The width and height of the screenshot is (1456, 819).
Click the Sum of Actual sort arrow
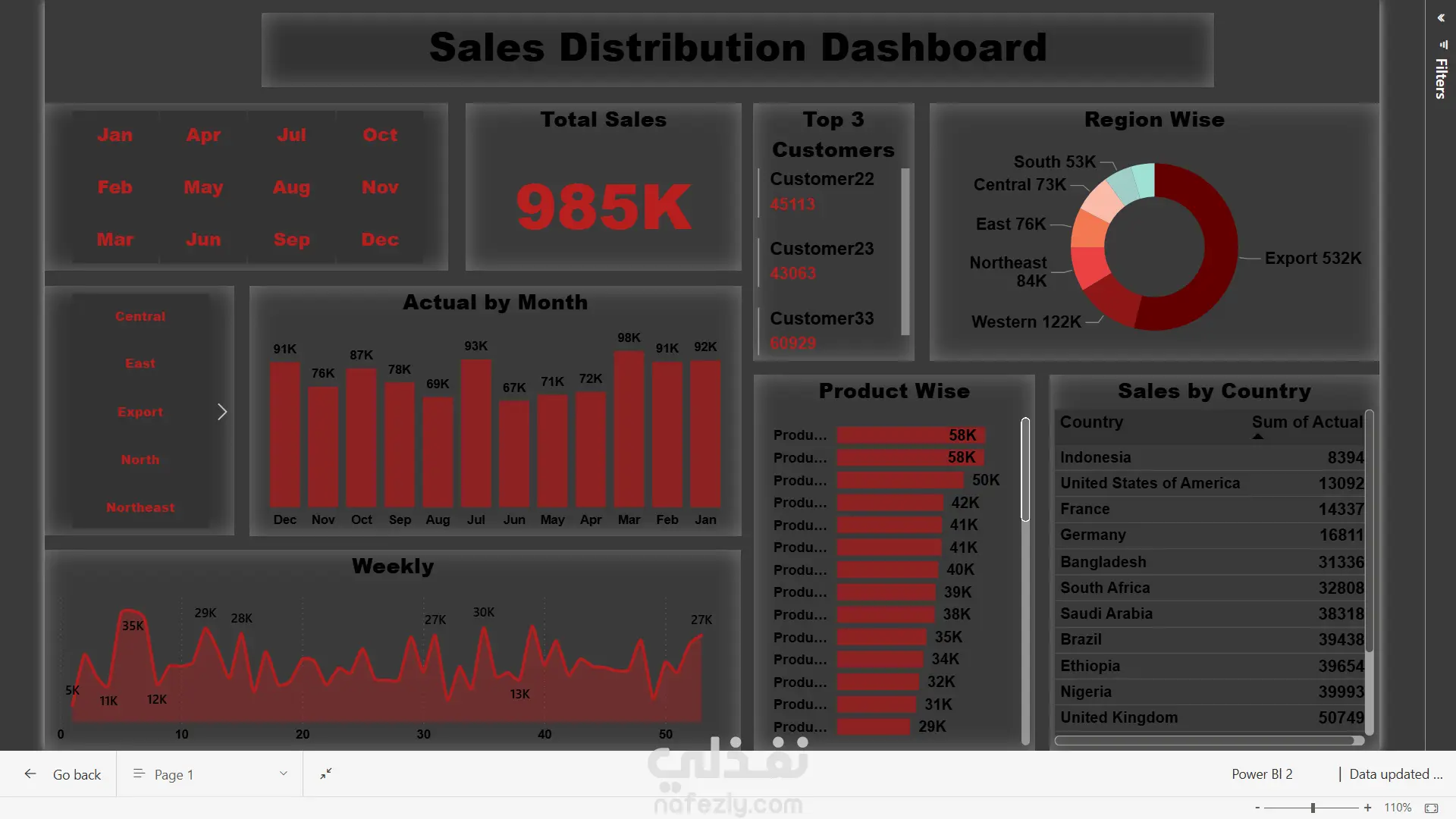pyautogui.click(x=1257, y=437)
